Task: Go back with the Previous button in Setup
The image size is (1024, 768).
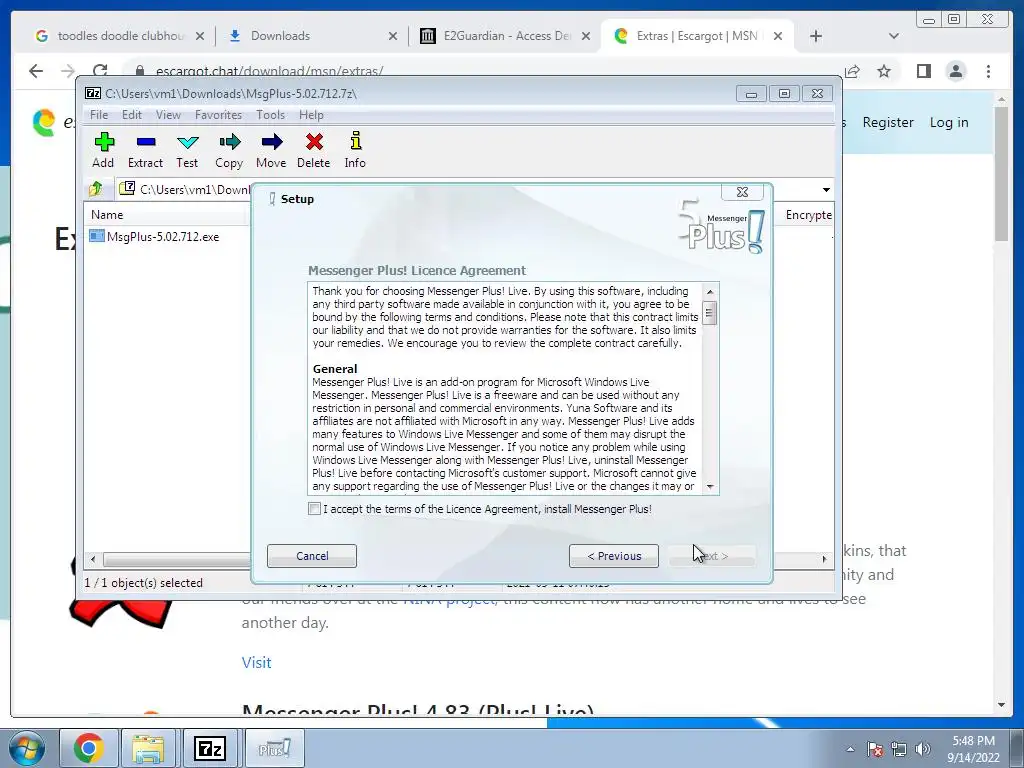Action: click(614, 556)
